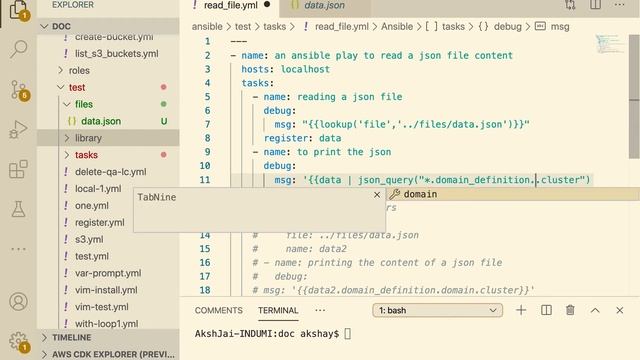Click line number 16 in the gutter
The height and width of the screenshot is (360, 640).
pos(205,262)
